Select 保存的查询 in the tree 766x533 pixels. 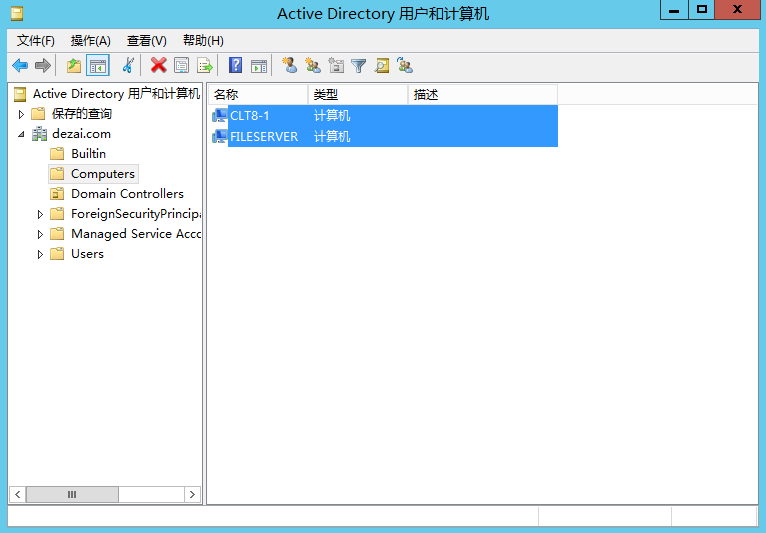(82, 114)
